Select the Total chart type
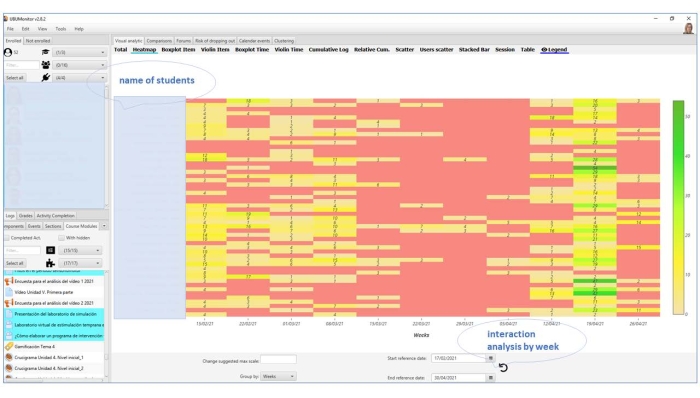 121,50
